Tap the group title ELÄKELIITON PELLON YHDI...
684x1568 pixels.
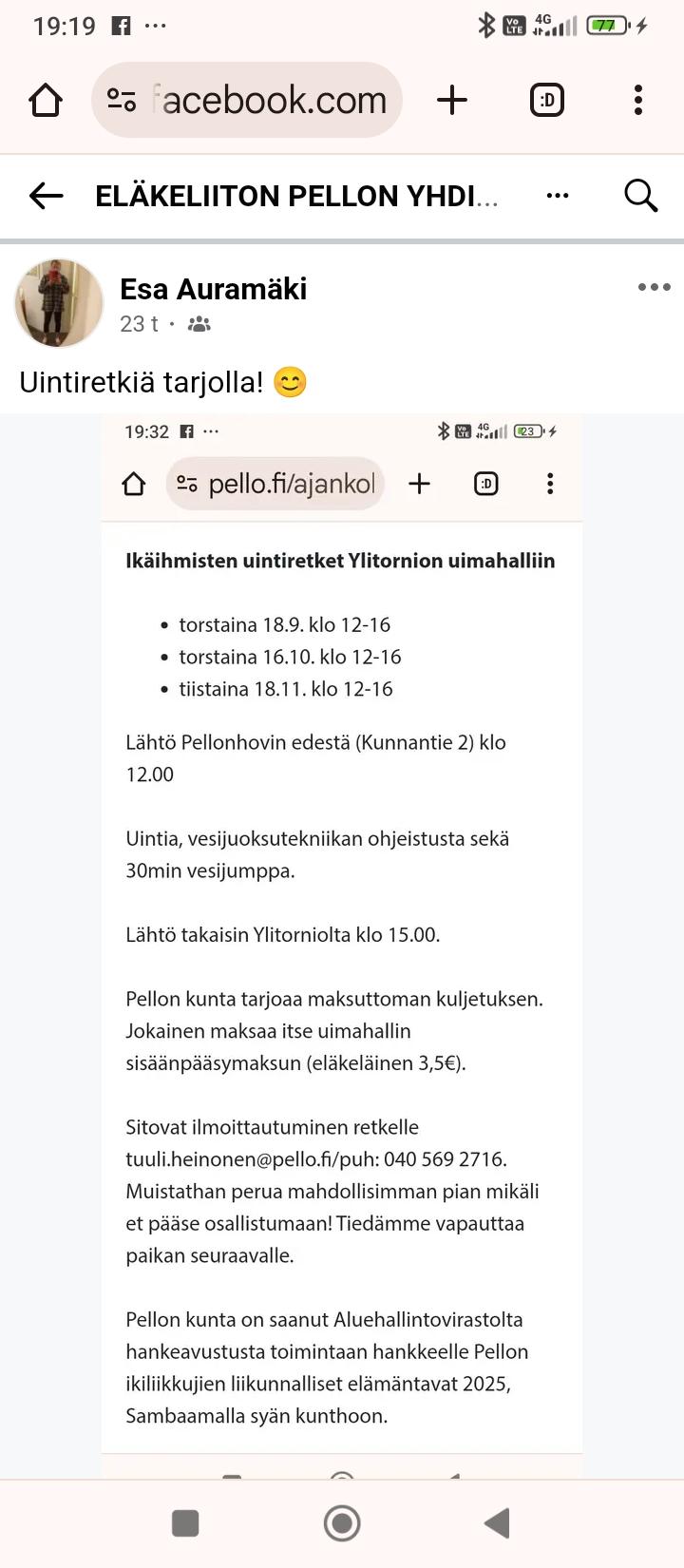[x=296, y=196]
